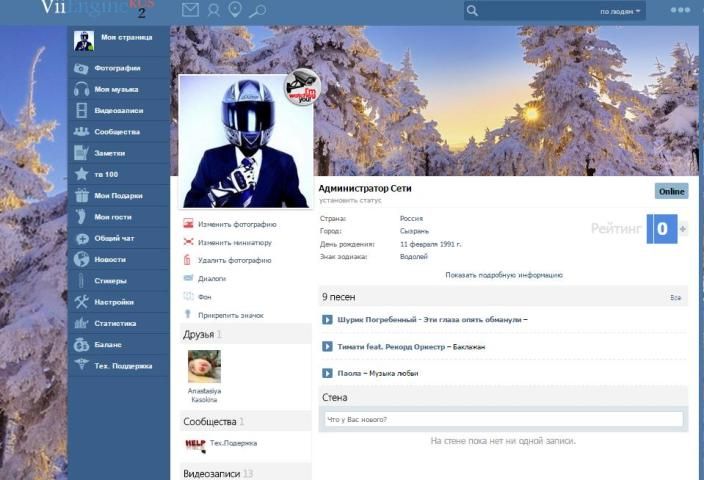The image size is (704, 480).
Task: Open the 'по людям' search filter dropdown
Action: [x=621, y=11]
